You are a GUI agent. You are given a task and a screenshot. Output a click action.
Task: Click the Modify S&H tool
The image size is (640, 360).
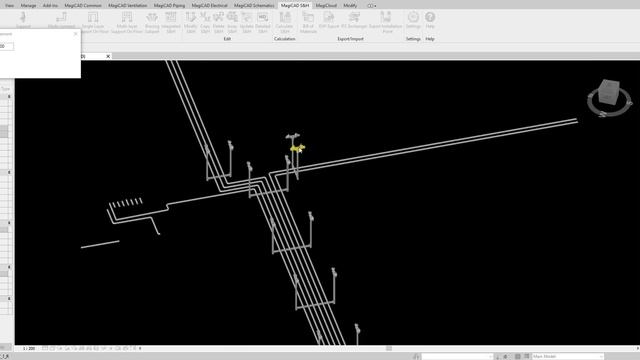coord(191,22)
